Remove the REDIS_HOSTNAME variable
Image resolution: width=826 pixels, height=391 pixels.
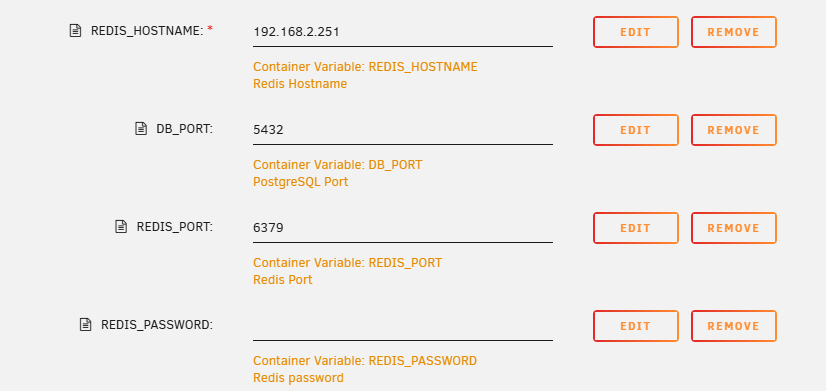coord(734,32)
